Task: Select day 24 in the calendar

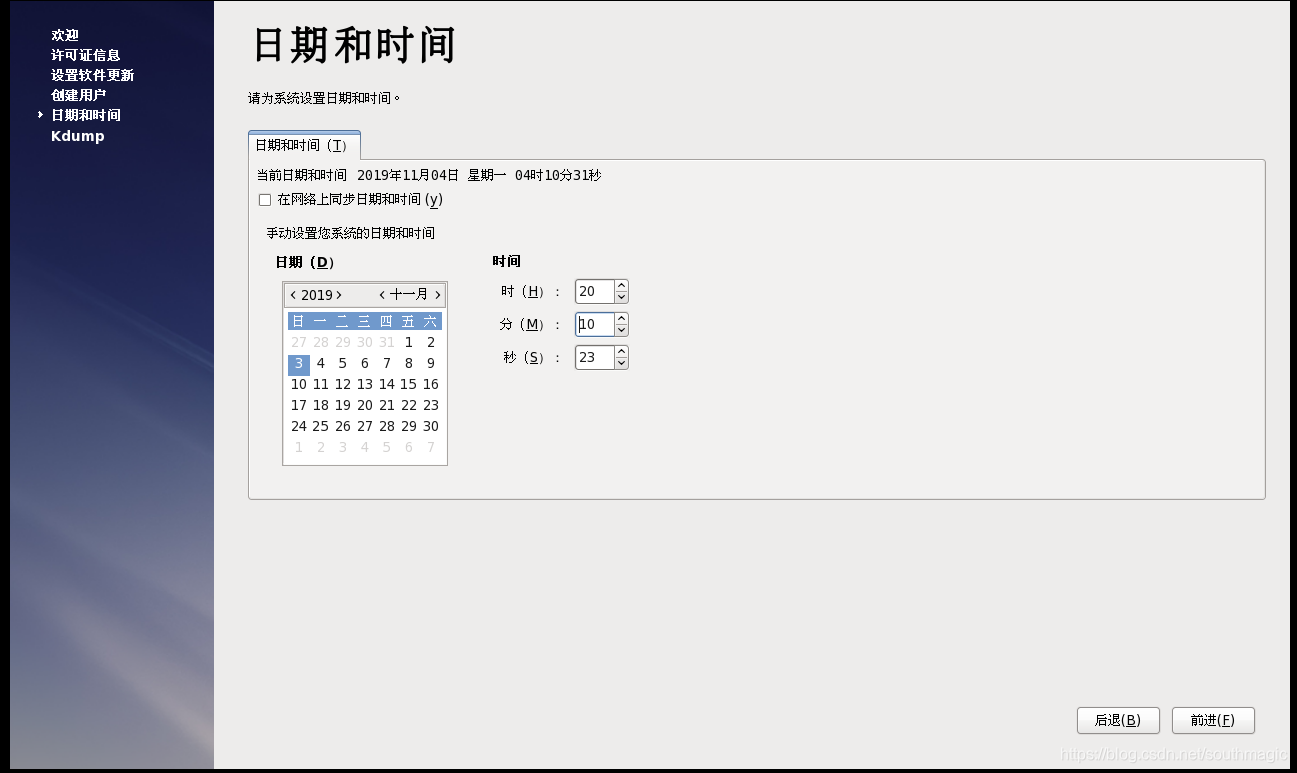Action: (299, 426)
